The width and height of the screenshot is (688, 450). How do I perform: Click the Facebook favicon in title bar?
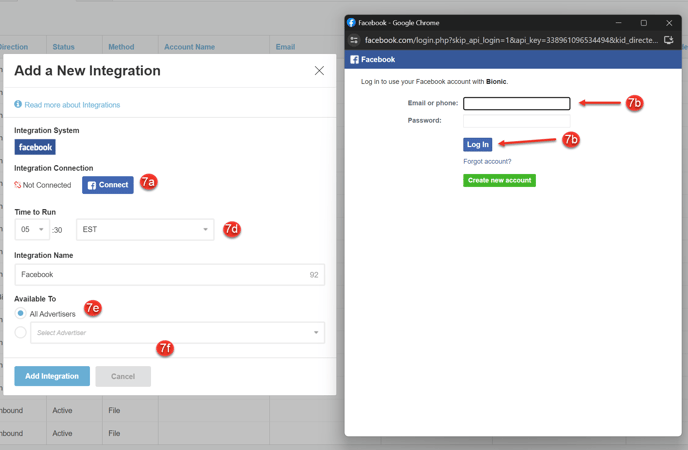(x=351, y=22)
